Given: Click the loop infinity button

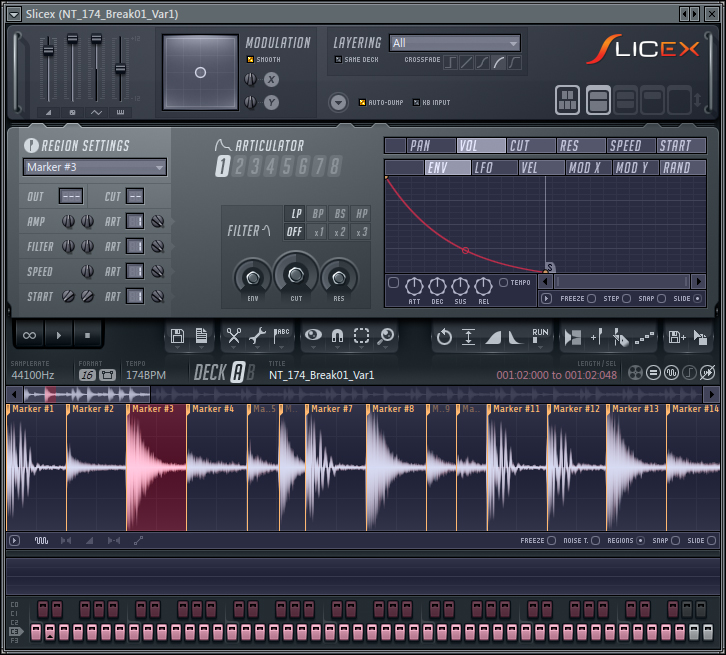Looking at the screenshot, I should 29,335.
